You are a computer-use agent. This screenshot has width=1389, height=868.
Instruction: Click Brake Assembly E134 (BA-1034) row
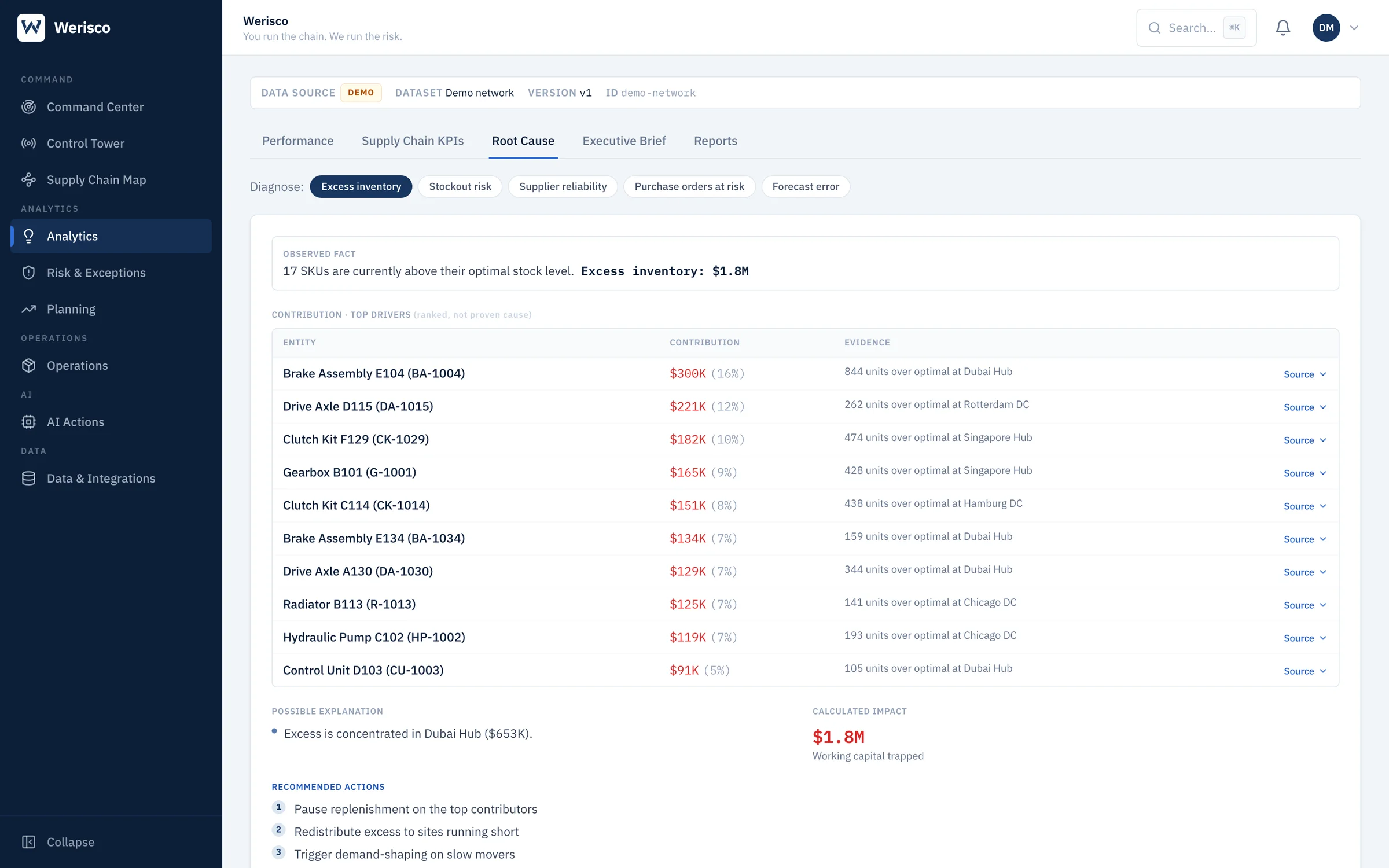[x=805, y=539]
